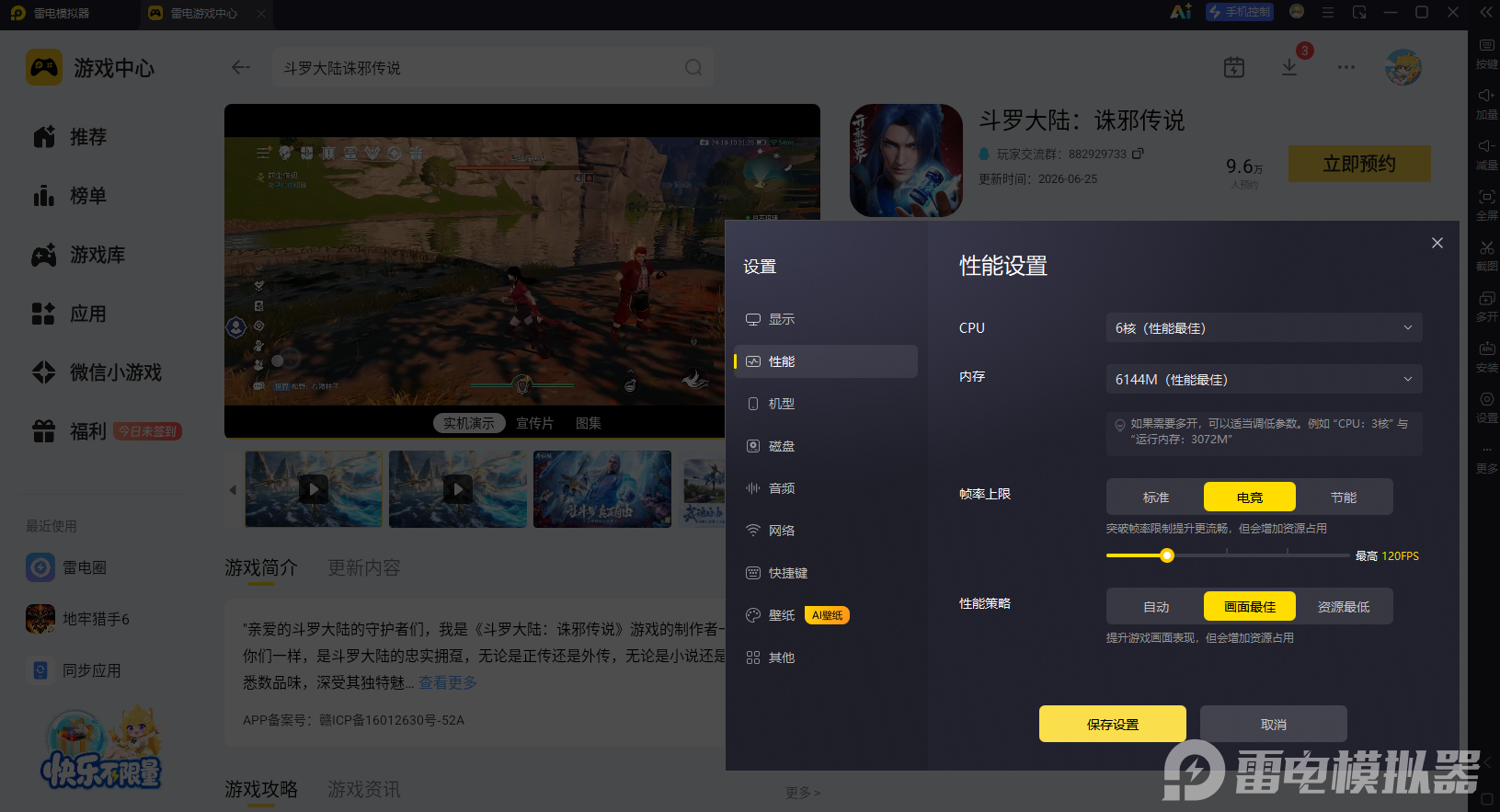Open the calendar check-in icon
Screen dimensions: 1500x812
(x=1234, y=67)
